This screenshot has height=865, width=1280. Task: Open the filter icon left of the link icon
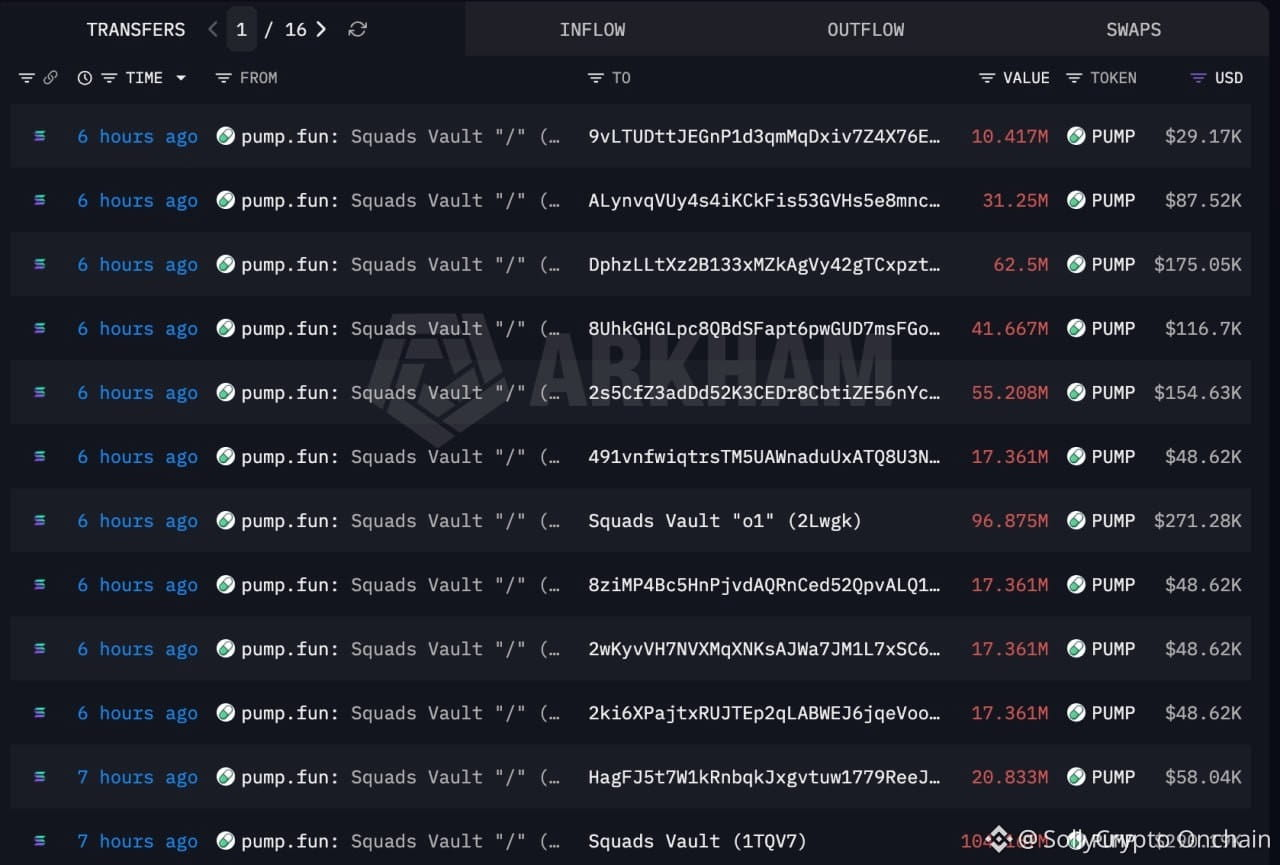pos(27,78)
